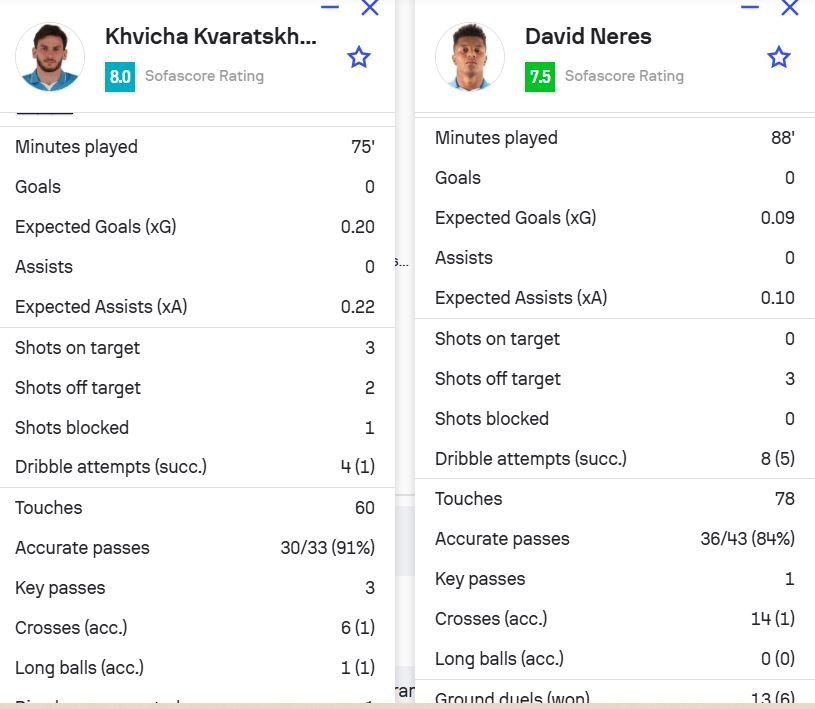The image size is (815, 709).
Task: Click David Neres's 7.5 rating badge
Action: (540, 76)
